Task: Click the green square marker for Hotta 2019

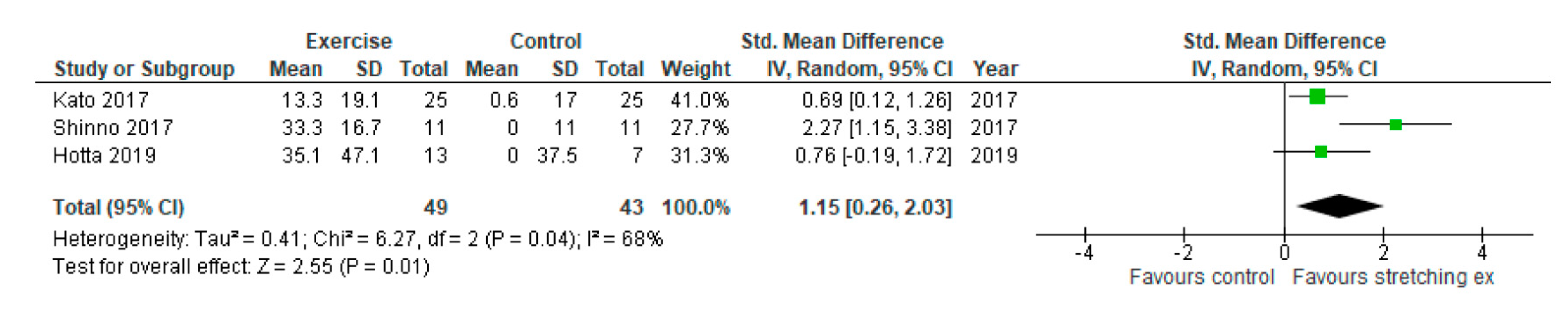Action: point(1320,151)
